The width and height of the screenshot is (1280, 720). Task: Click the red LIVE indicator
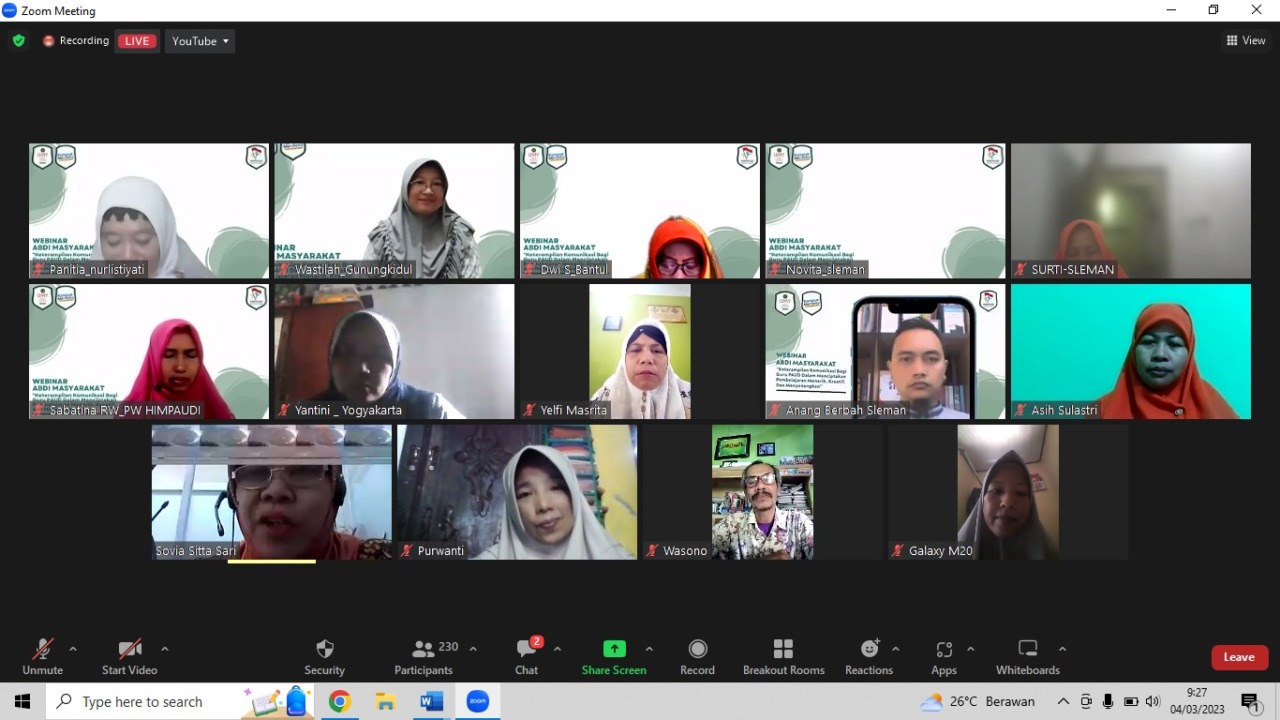click(x=137, y=41)
